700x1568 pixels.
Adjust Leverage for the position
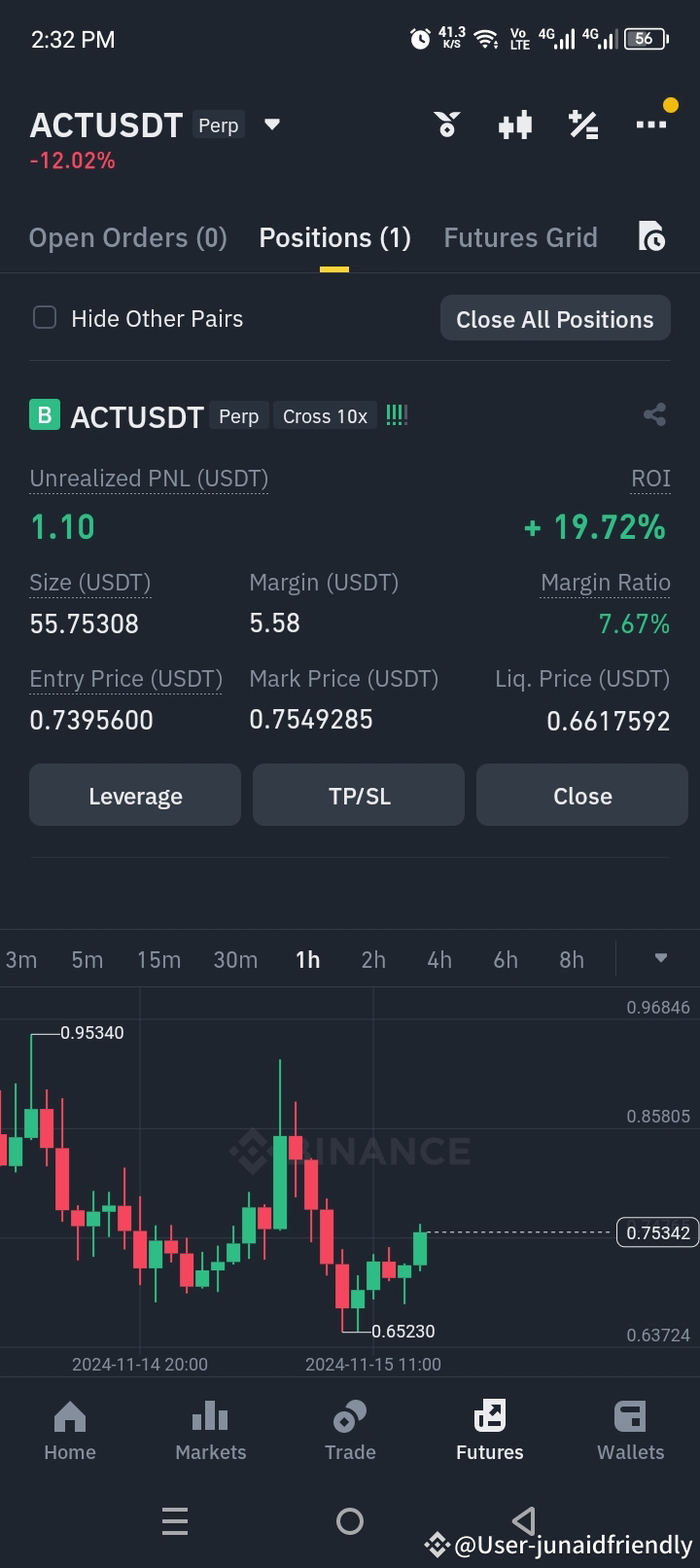coord(135,795)
